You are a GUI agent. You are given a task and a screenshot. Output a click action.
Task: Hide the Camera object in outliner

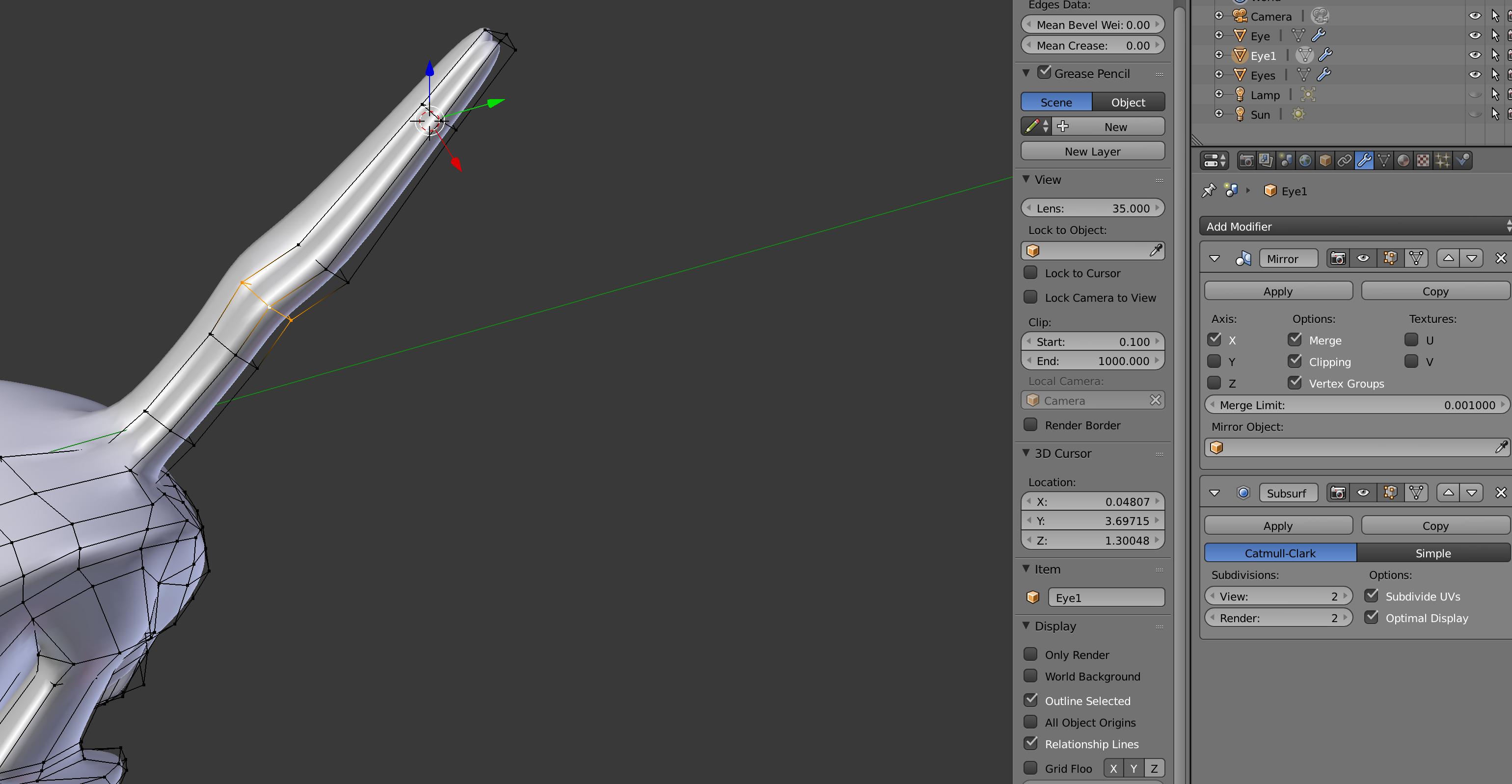click(x=1474, y=16)
